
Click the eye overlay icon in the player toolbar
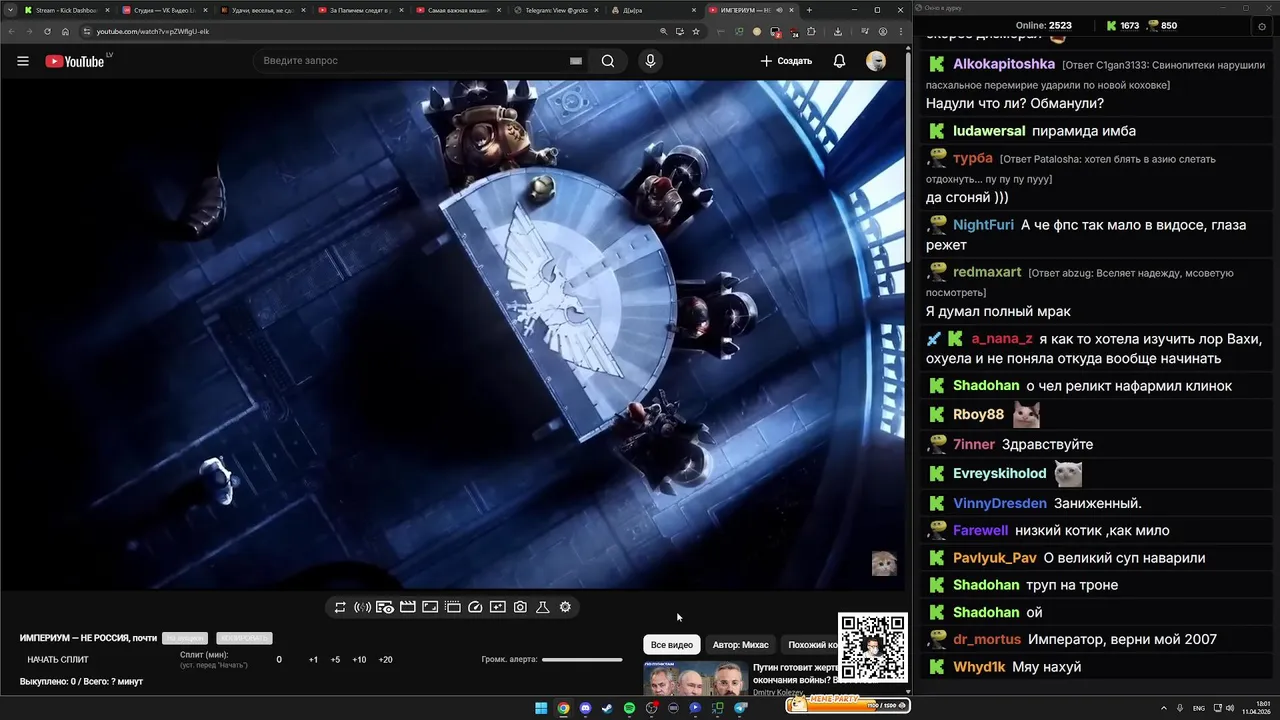click(x=385, y=607)
